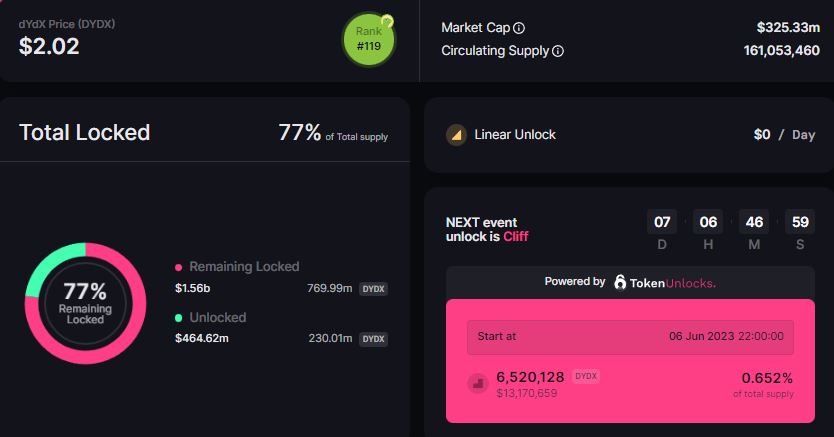The width and height of the screenshot is (834, 437).
Task: Open the TokenUnlocks. text link
Action: (x=672, y=283)
